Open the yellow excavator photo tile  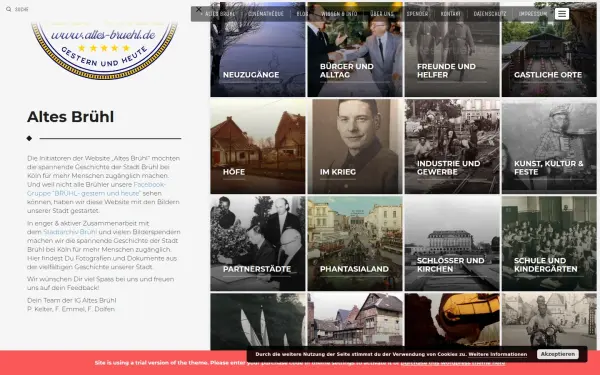point(452,320)
